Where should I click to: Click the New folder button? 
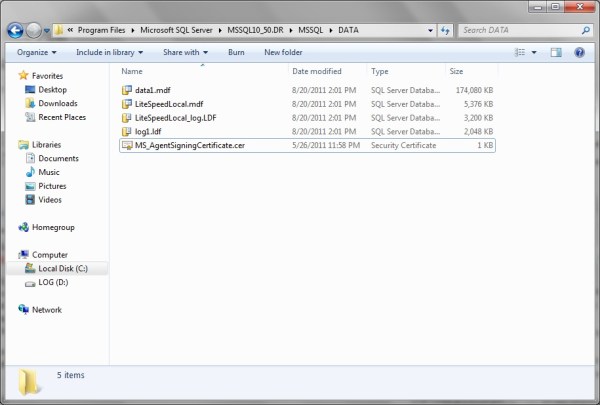click(x=283, y=52)
